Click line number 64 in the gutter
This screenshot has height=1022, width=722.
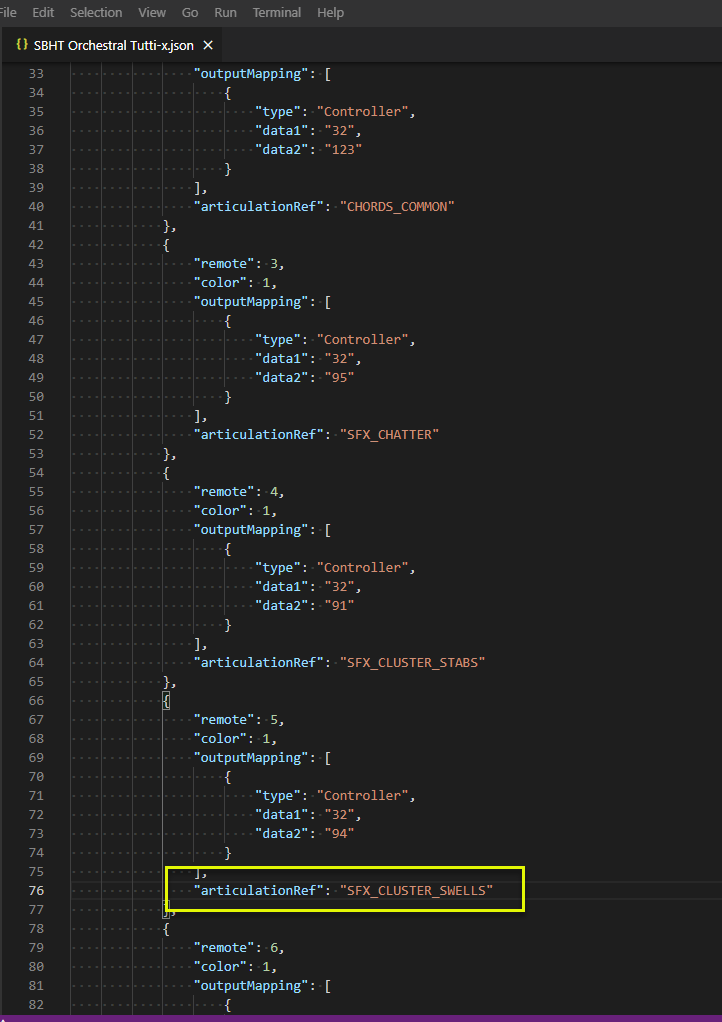click(36, 662)
